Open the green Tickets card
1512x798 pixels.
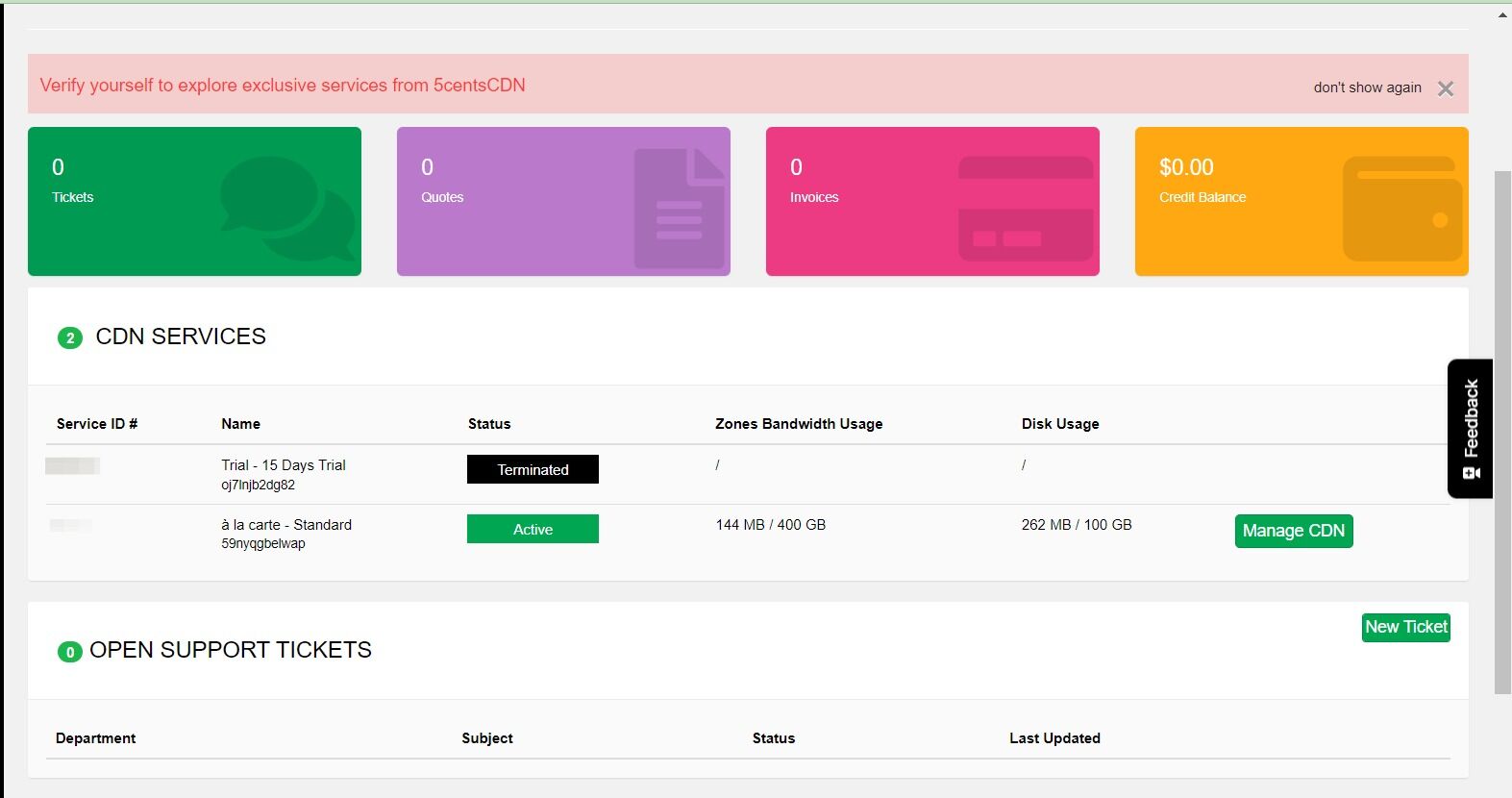[194, 201]
